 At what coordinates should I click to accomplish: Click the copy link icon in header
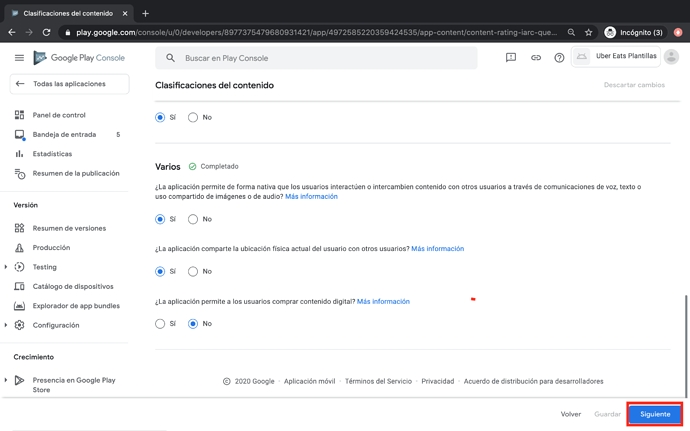(x=535, y=58)
